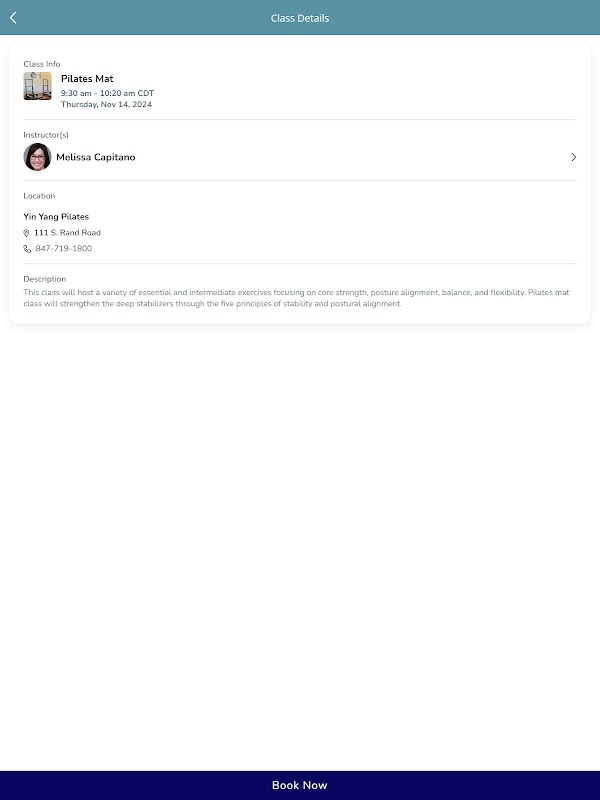The width and height of the screenshot is (600, 800).
Task: Tap the class description paragraph text
Action: [296, 298]
